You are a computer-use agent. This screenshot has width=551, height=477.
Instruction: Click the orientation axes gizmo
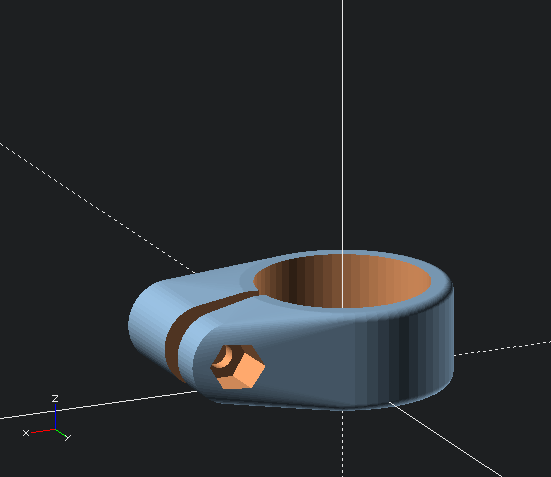click(46, 418)
